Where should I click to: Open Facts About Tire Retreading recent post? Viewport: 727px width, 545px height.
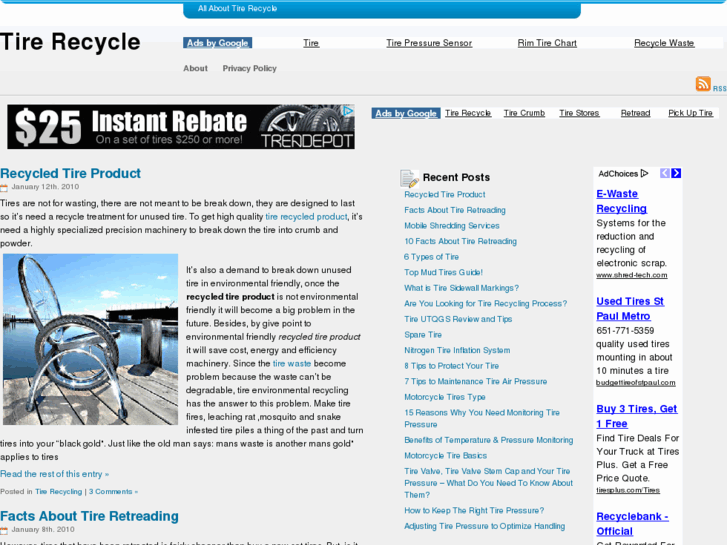coord(455,210)
